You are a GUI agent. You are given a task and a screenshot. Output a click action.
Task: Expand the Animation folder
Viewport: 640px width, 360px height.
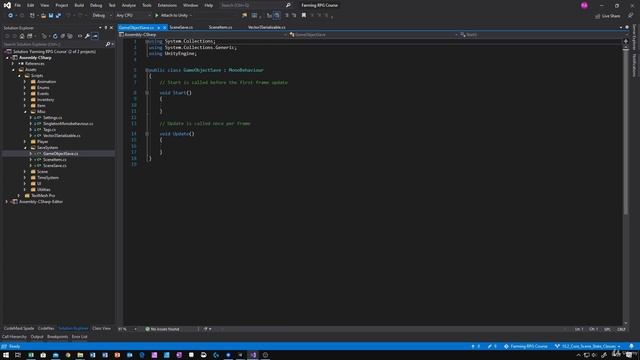[25, 82]
